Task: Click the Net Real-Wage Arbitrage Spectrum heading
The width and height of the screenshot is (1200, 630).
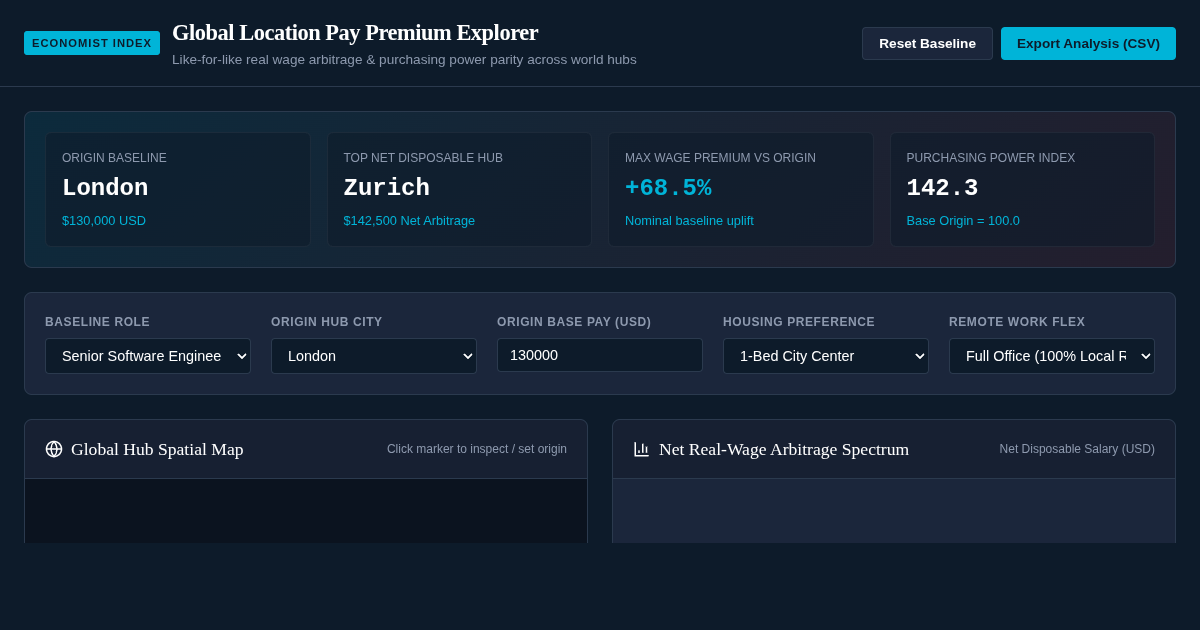Action: click(x=784, y=449)
